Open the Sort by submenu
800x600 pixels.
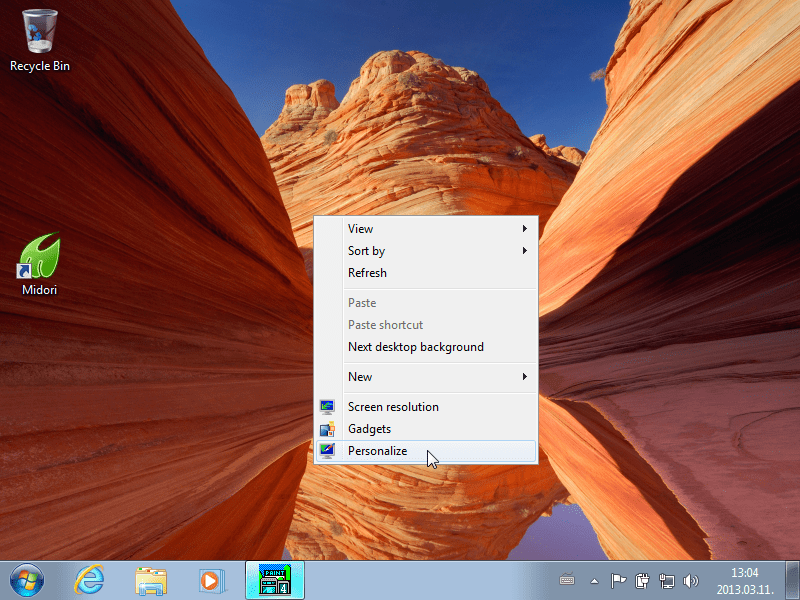pyautogui.click(x=426, y=251)
